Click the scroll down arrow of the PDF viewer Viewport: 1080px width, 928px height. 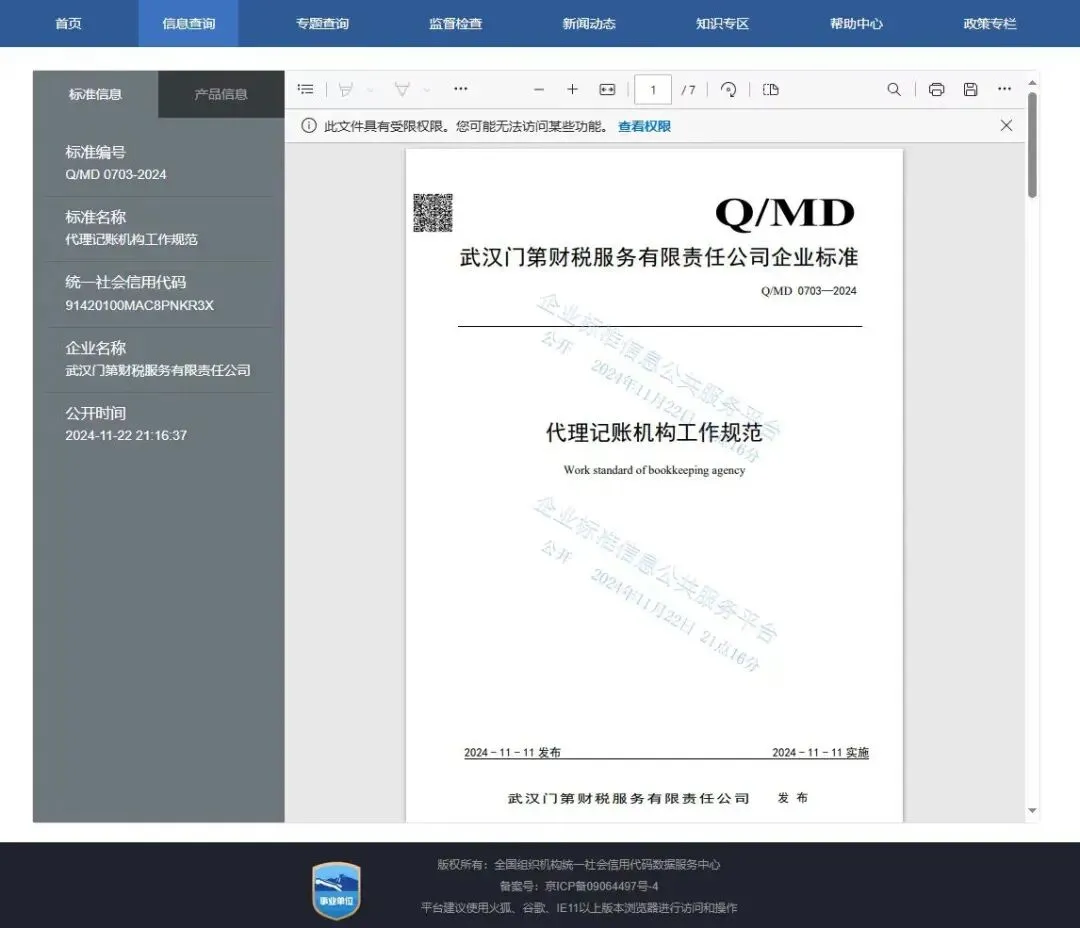1032,810
